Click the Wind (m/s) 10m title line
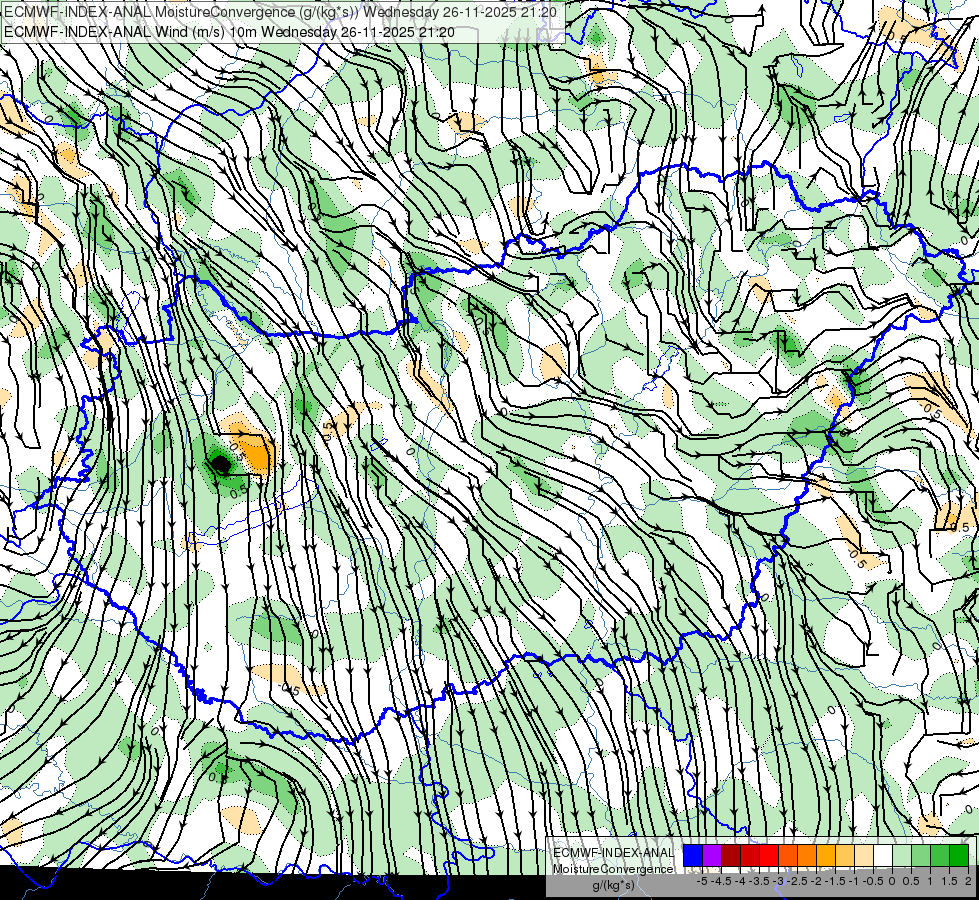 pyautogui.click(x=229, y=32)
